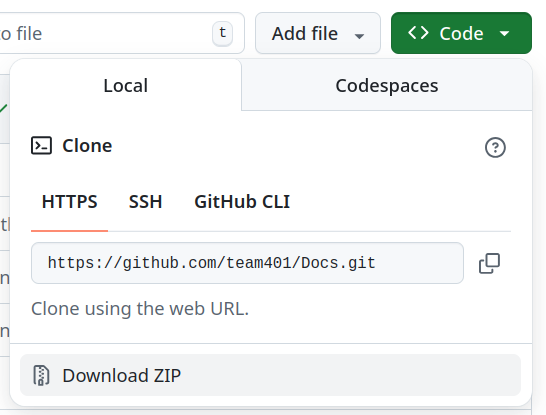
Task: Select the HTTPS clone method tab
Action: pos(70,202)
